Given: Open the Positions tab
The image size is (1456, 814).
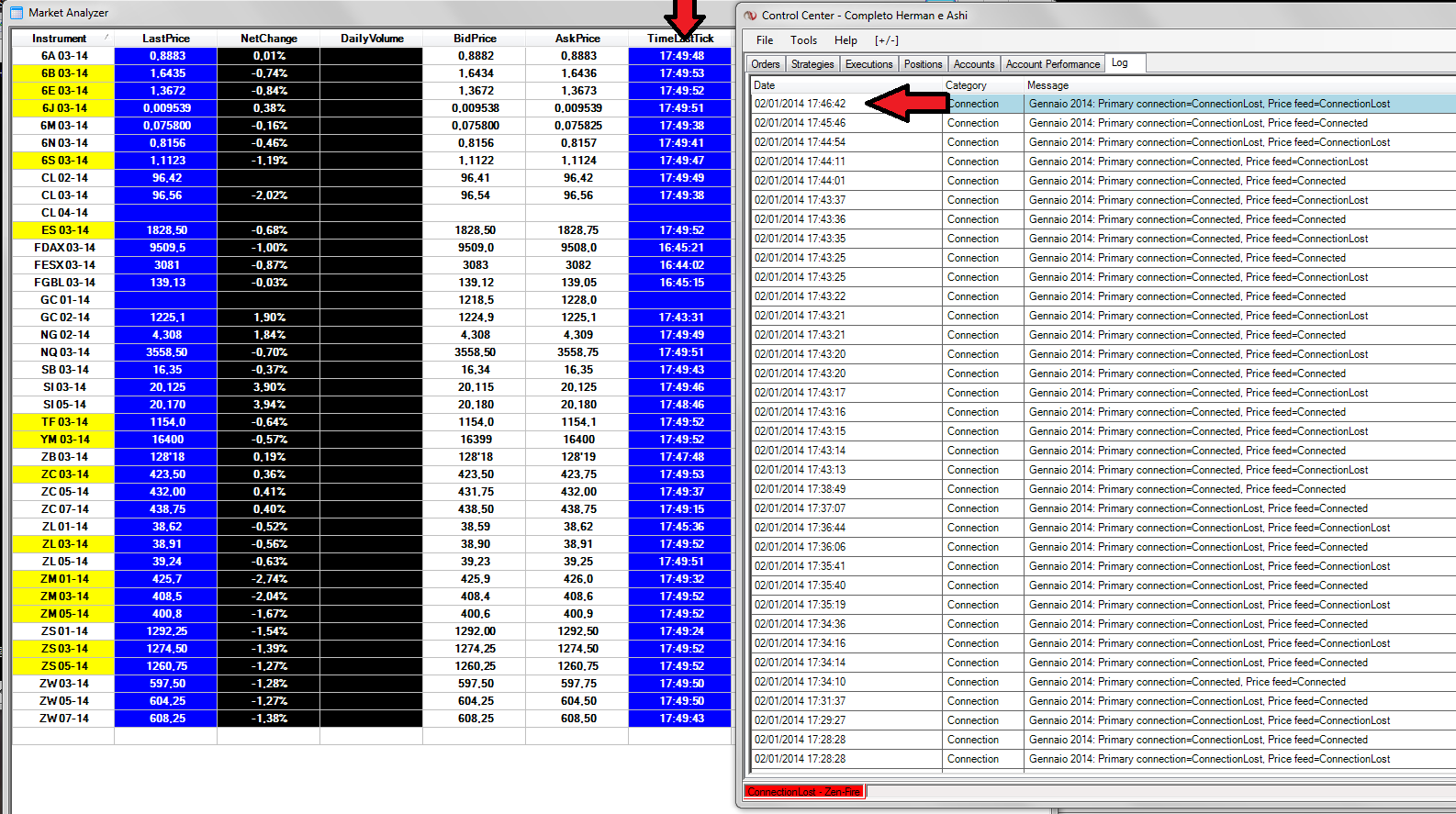Looking at the screenshot, I should point(923,64).
